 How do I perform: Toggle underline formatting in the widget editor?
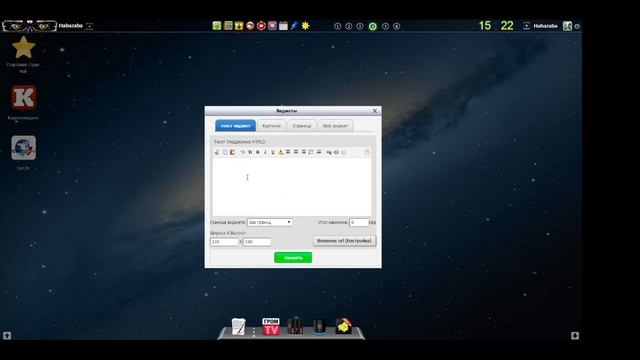tap(273, 152)
